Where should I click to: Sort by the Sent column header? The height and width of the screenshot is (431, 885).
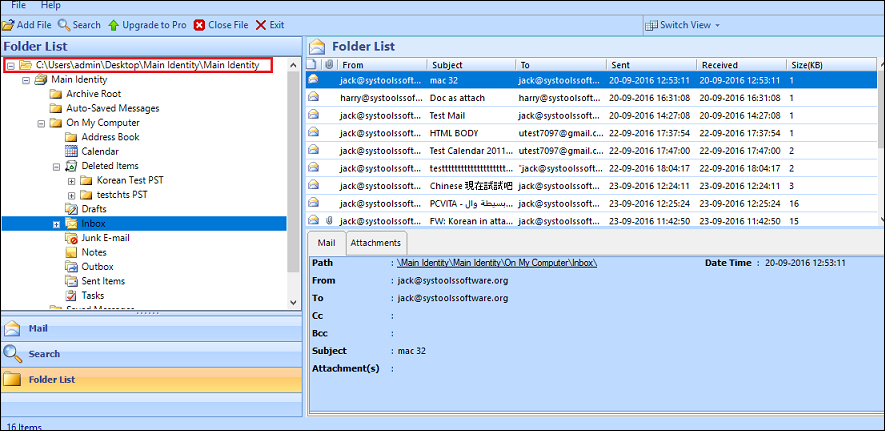tap(651, 65)
